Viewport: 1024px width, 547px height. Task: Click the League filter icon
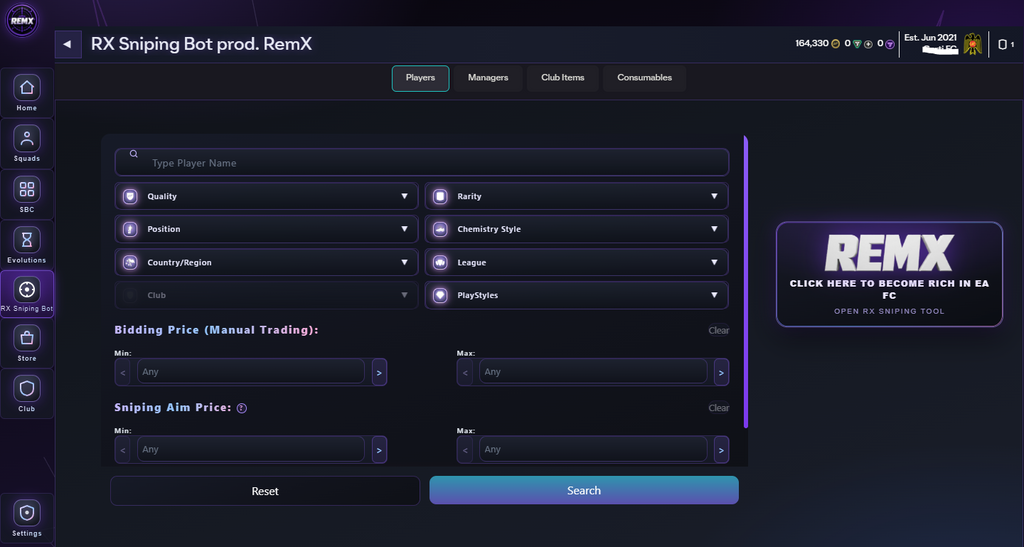click(x=440, y=262)
